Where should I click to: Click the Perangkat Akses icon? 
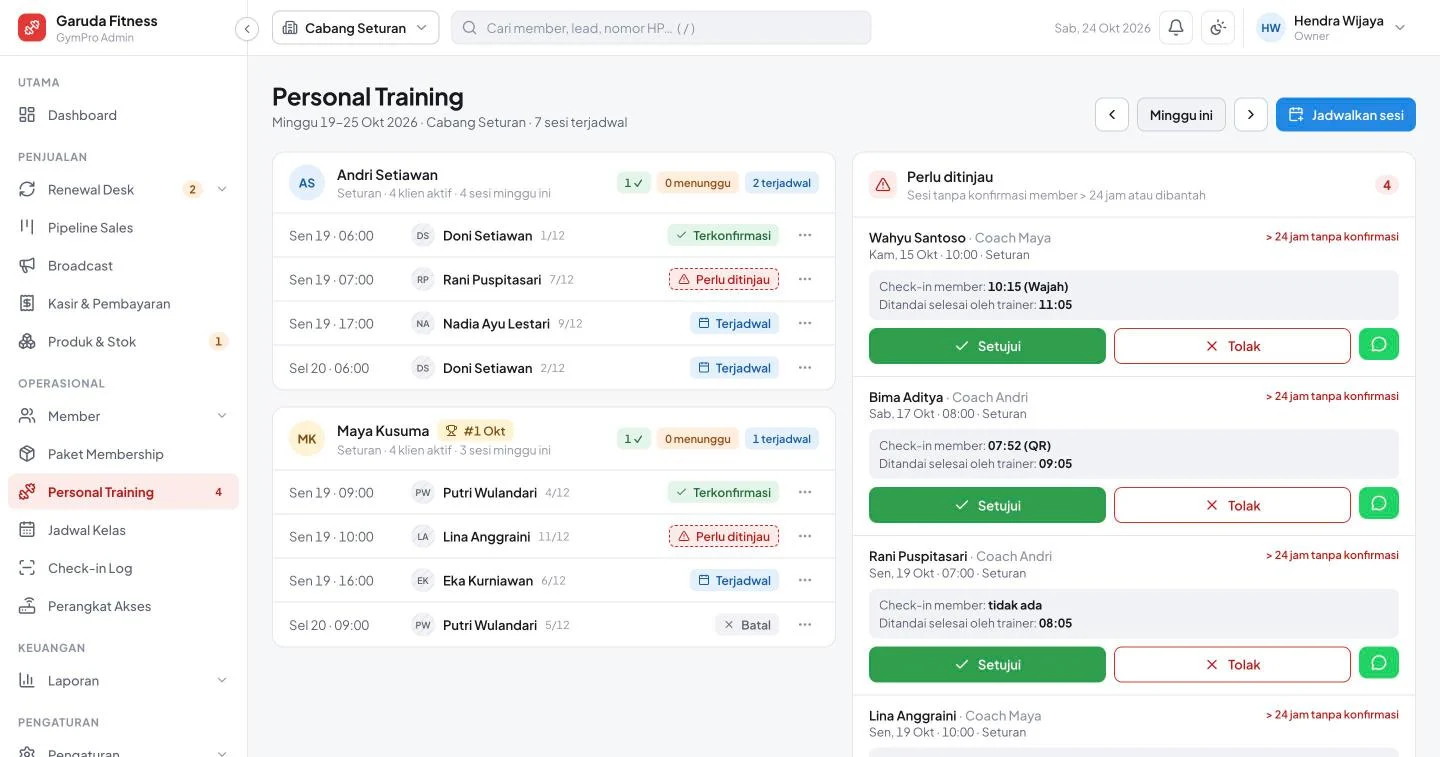(27, 606)
